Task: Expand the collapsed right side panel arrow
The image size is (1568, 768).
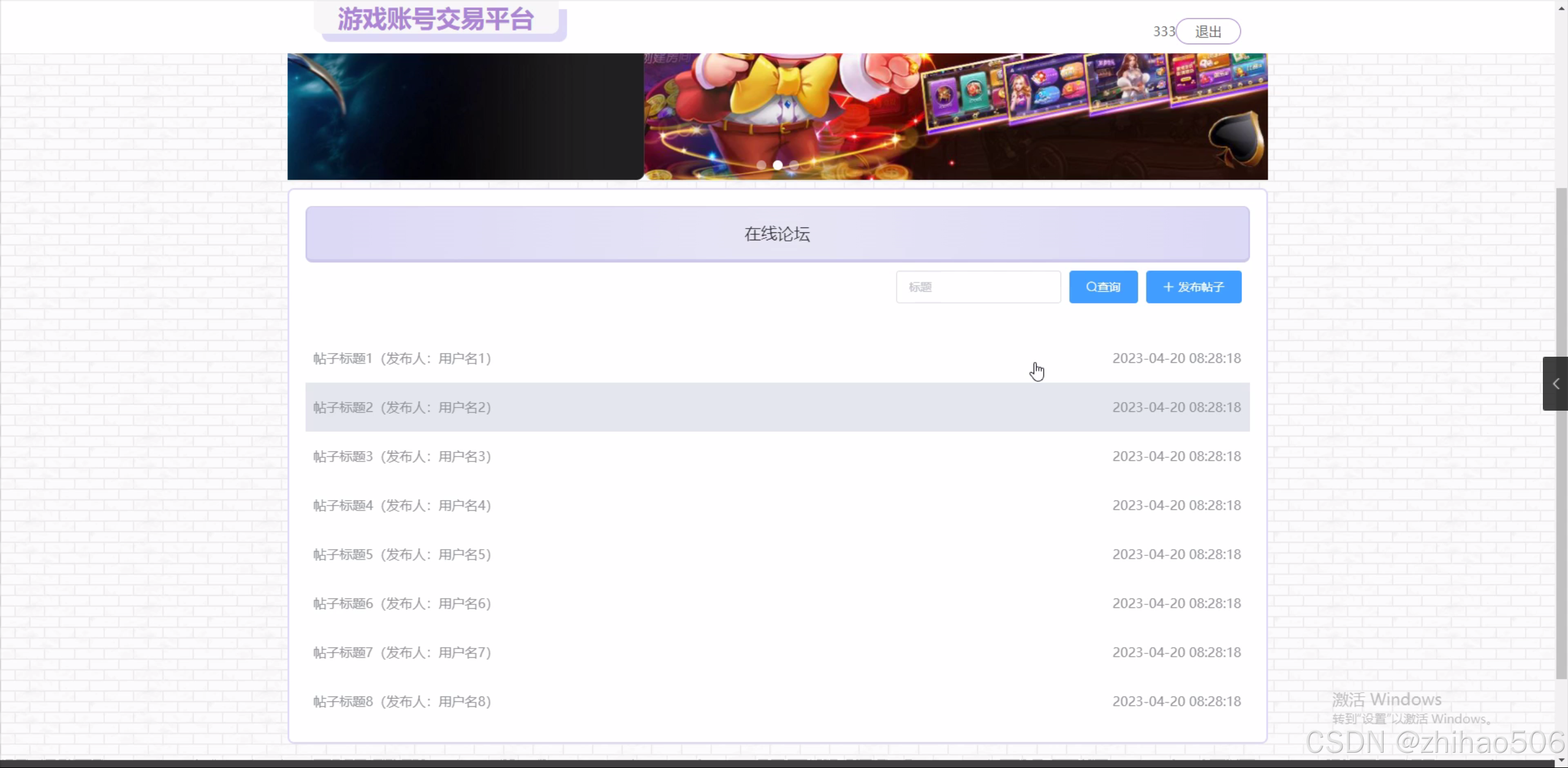Action: point(1555,384)
